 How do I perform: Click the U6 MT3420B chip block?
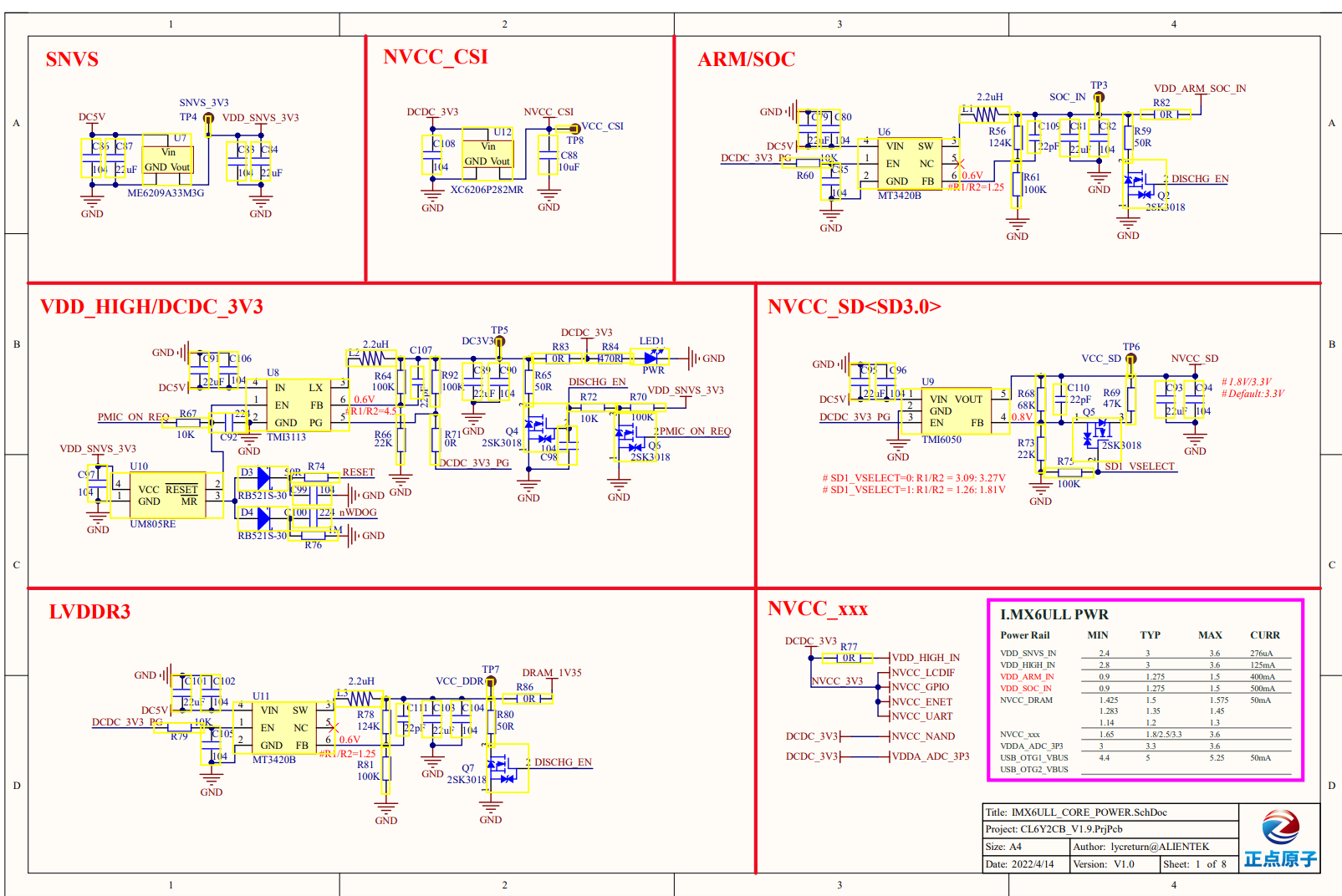pos(910,163)
